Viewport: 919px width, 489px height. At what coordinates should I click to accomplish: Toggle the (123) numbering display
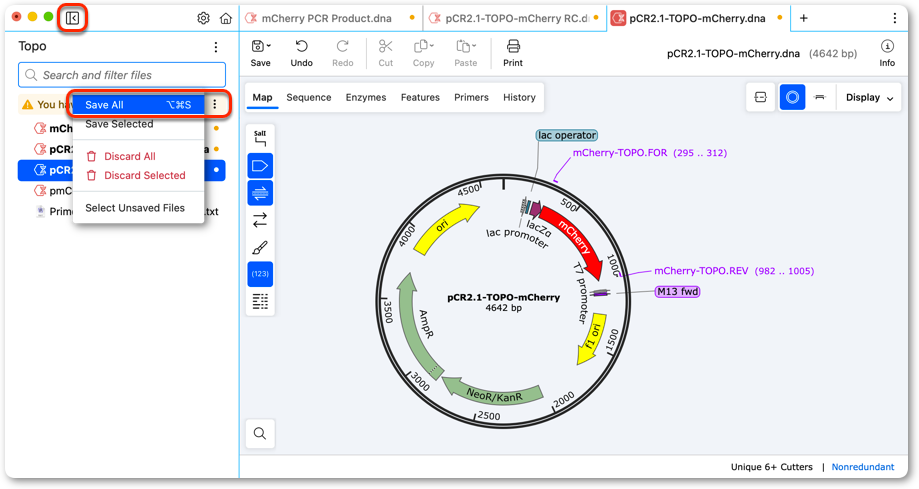point(260,274)
